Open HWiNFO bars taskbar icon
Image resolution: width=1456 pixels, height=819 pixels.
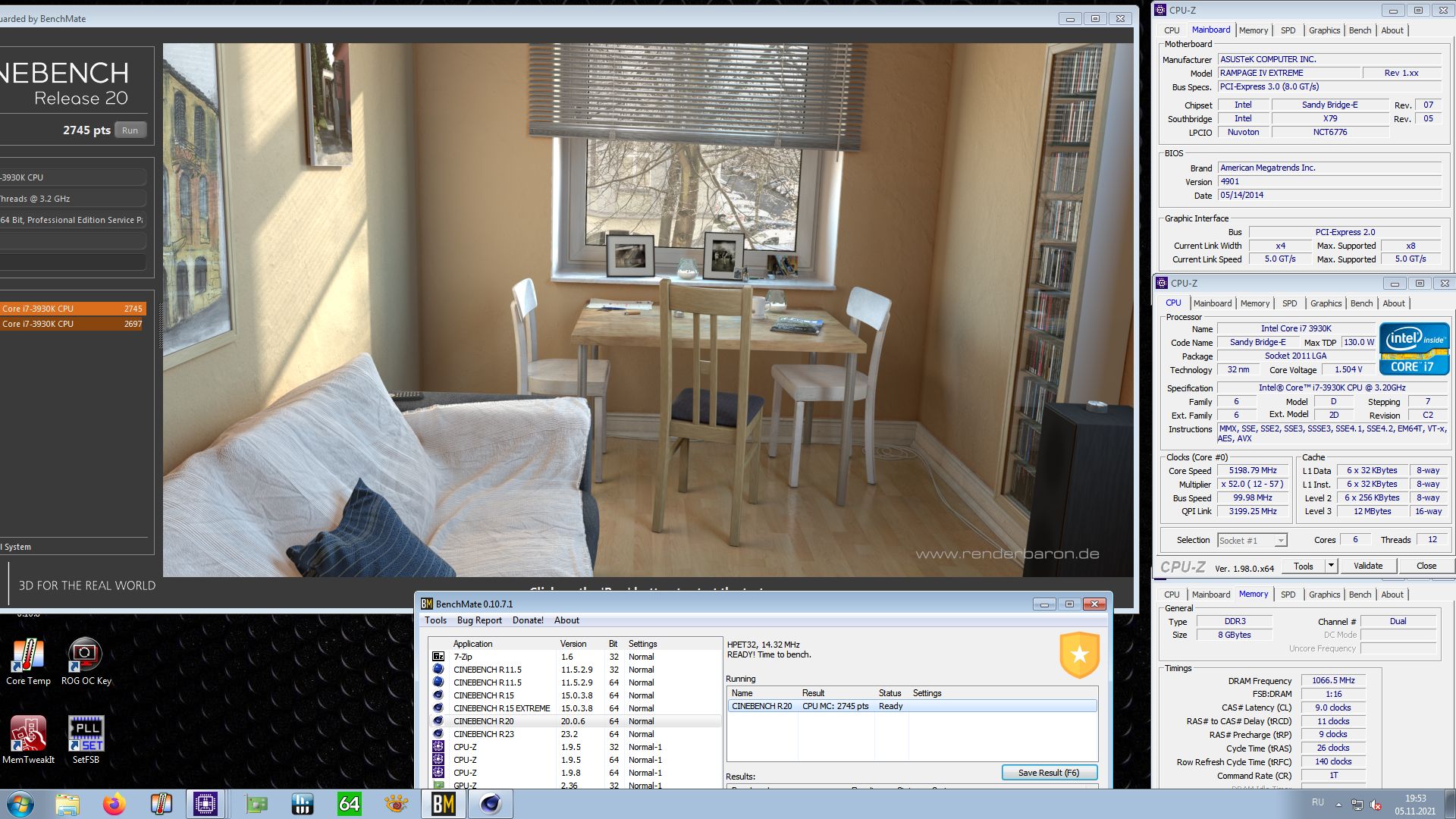(303, 804)
